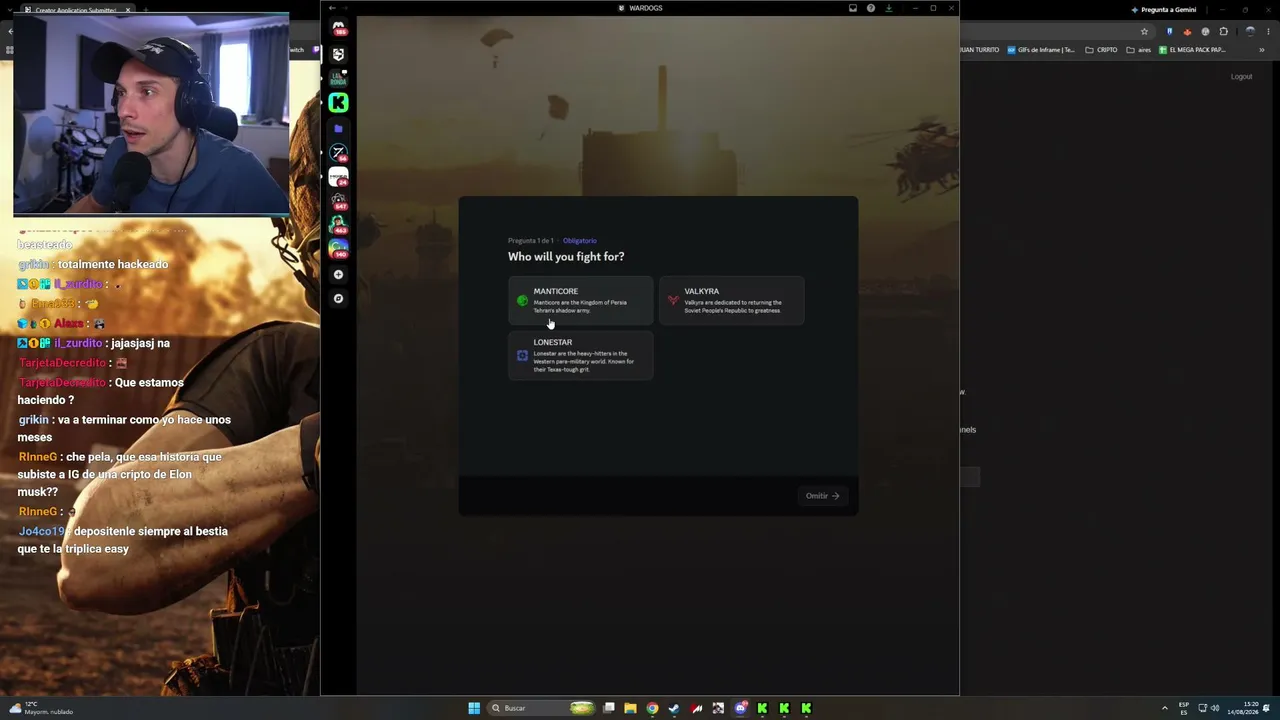Open Discord from the taskbar
1280x720 pixels.
coord(740,708)
